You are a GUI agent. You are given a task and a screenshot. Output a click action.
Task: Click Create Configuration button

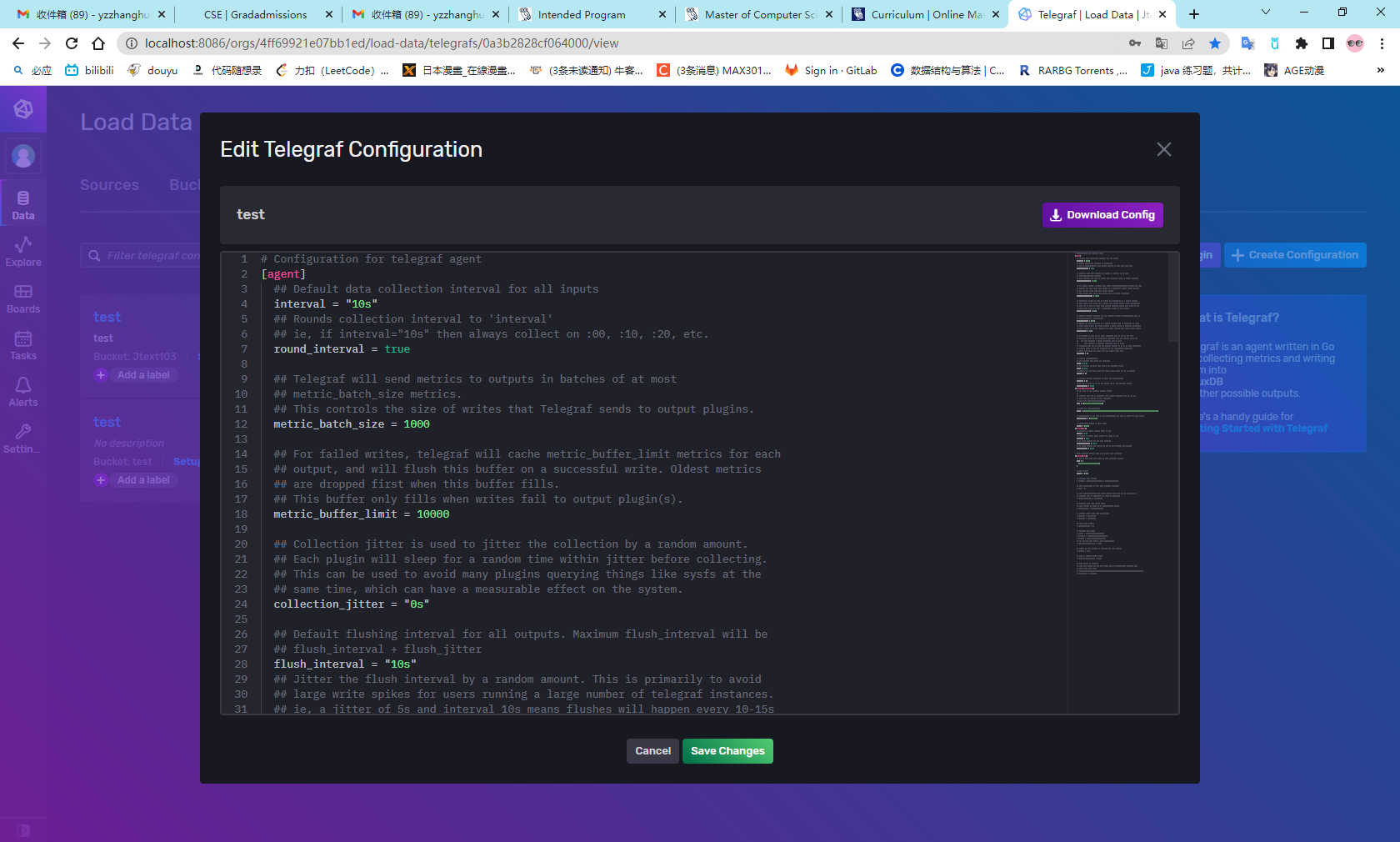(x=1295, y=255)
